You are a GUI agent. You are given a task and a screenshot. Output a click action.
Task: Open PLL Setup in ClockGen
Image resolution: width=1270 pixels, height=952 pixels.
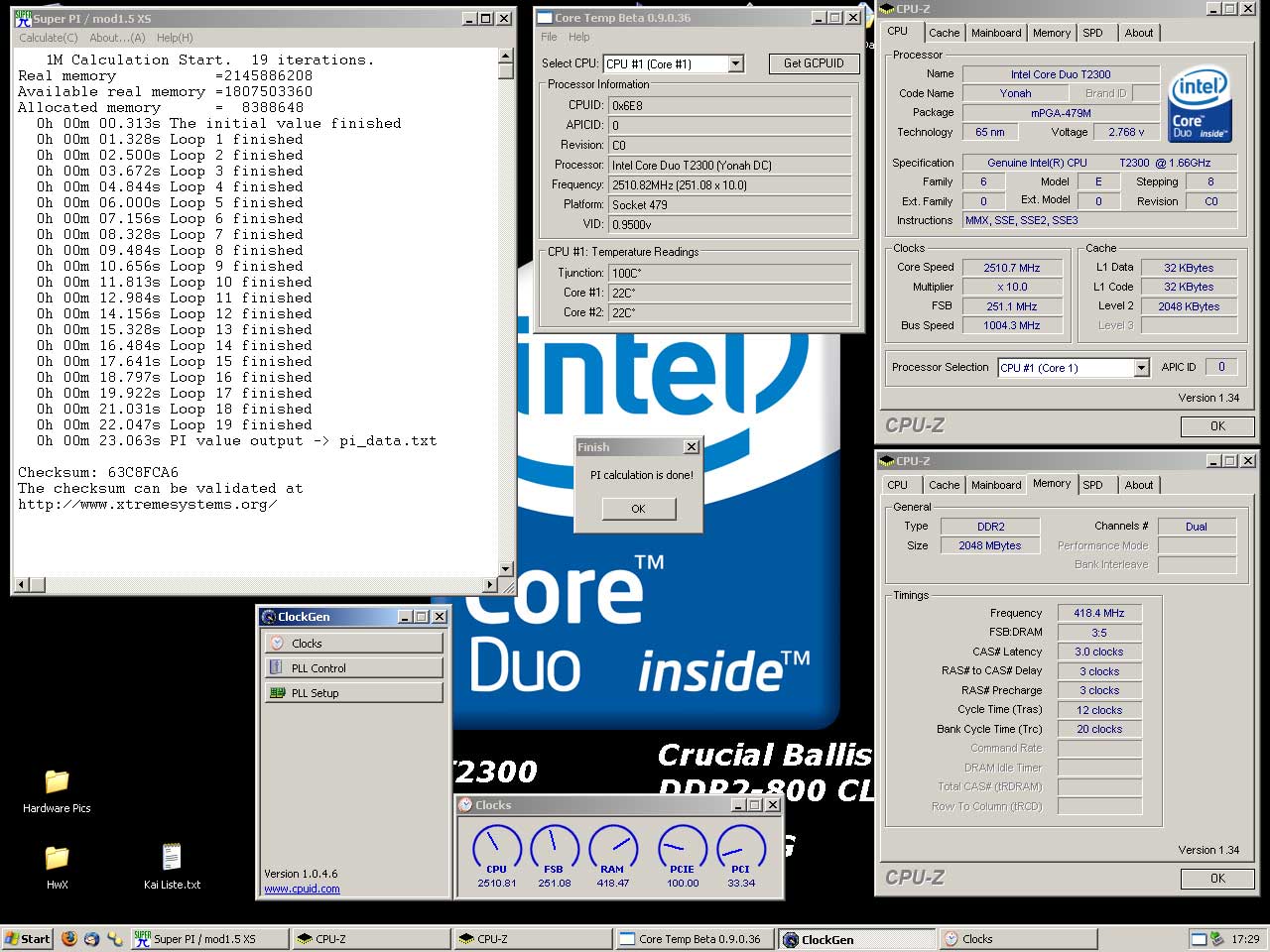[x=353, y=692]
